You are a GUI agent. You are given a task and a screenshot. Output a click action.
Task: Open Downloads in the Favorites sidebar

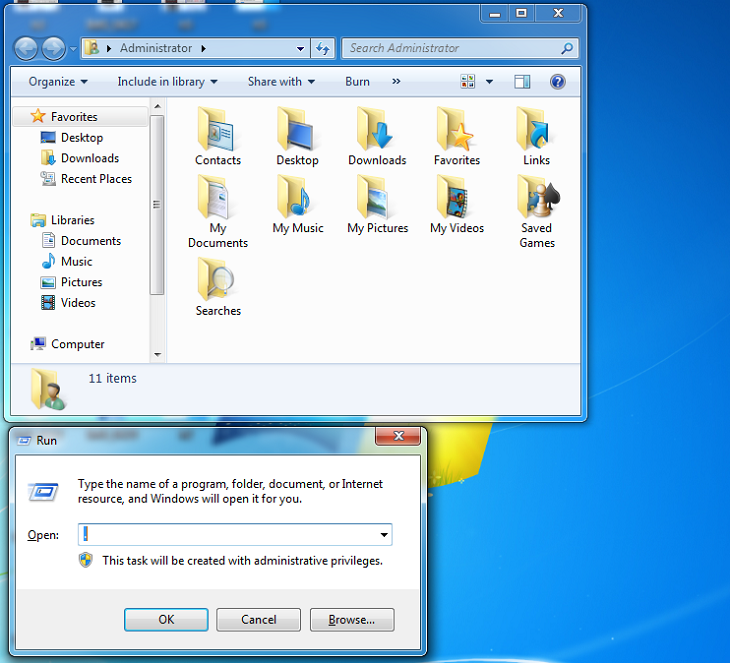(x=80, y=158)
